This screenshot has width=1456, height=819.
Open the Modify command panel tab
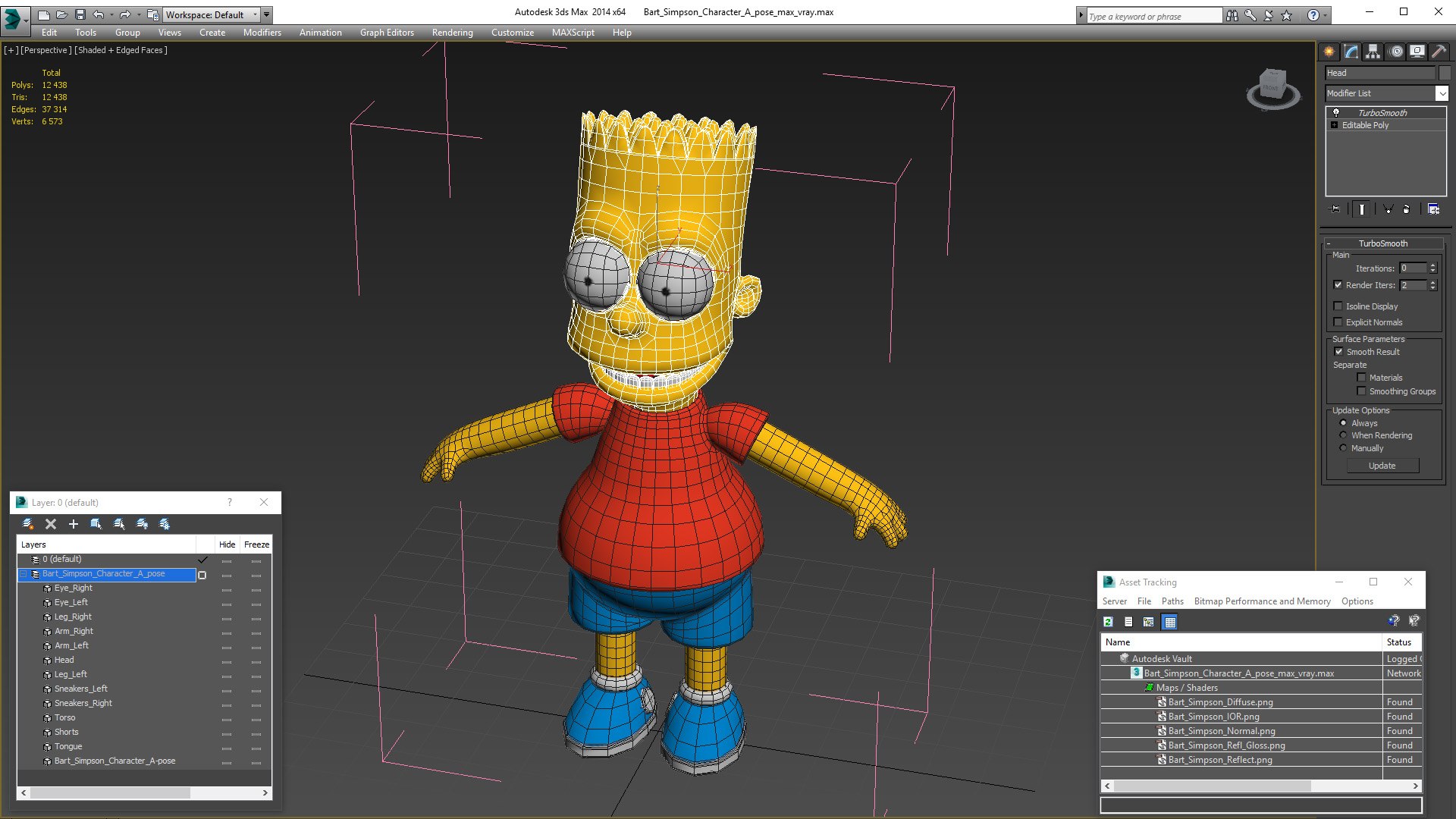(x=1351, y=52)
